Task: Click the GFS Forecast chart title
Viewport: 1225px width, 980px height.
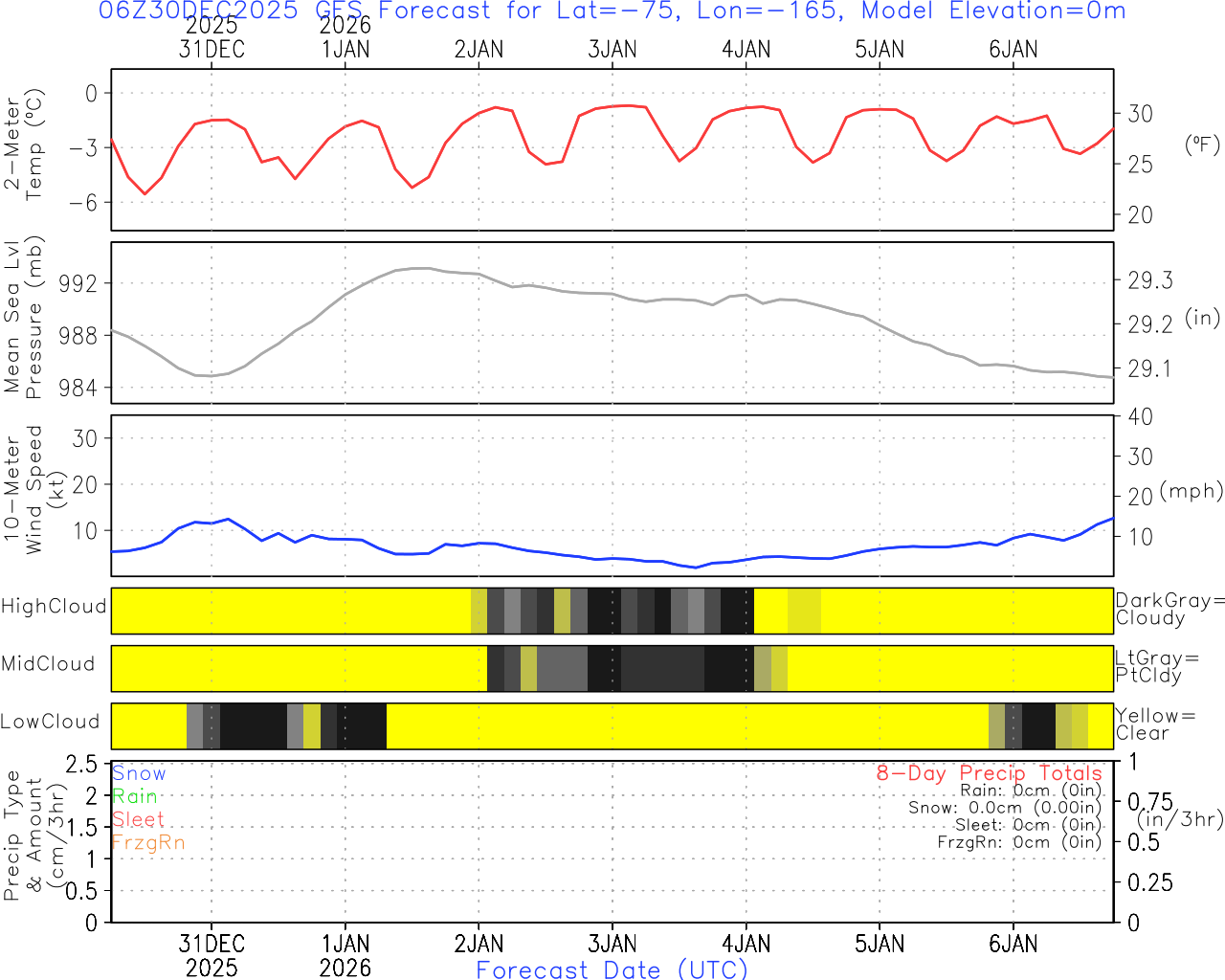Action: pyautogui.click(x=612, y=11)
